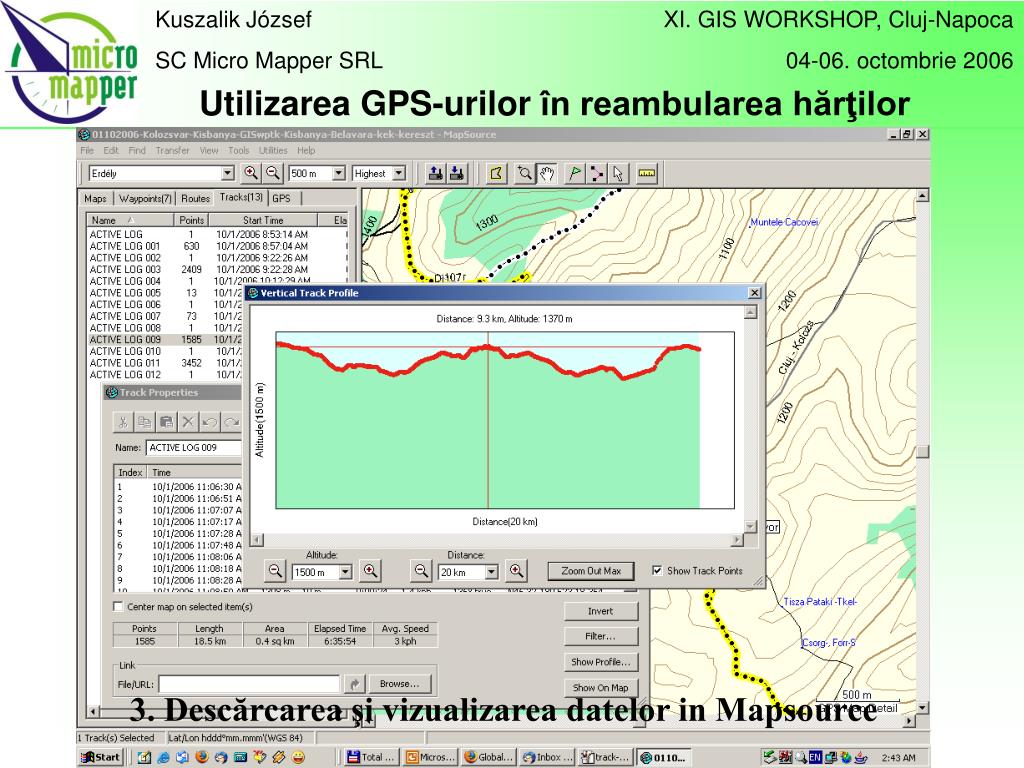The height and width of the screenshot is (768, 1024).
Task: Click the Browse... button
Action: click(x=400, y=684)
